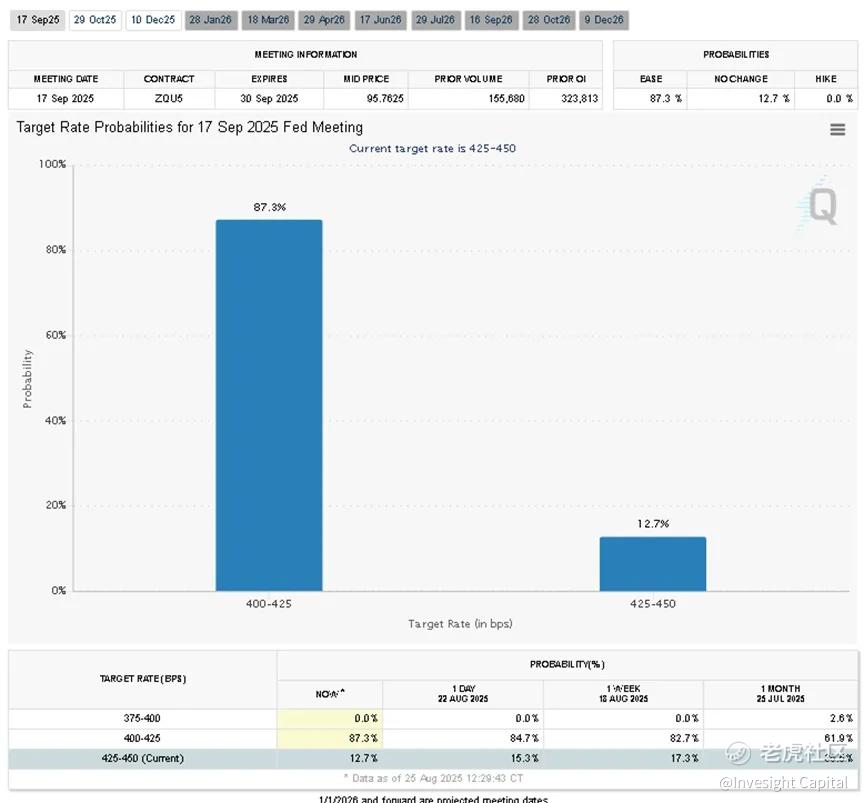Select the 29 Apr26 meeting tab
This screenshot has height=803, width=864.
(325, 20)
